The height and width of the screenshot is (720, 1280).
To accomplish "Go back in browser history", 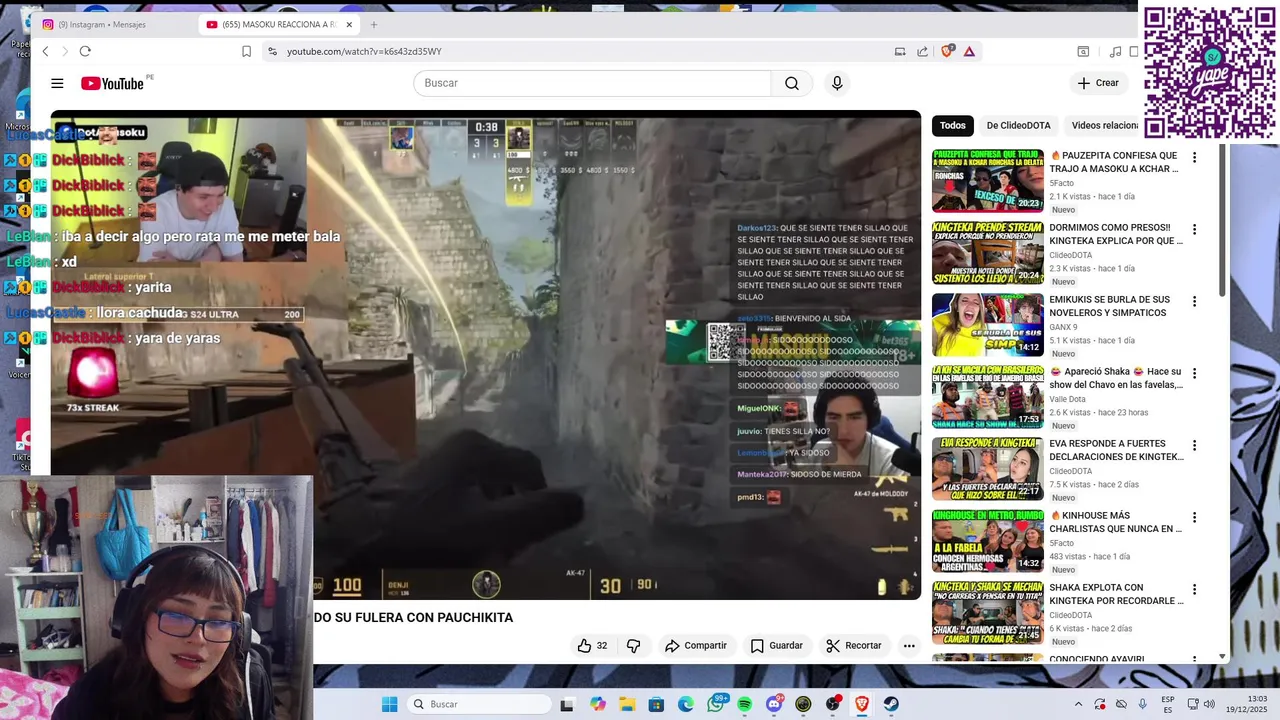I will tap(45, 51).
